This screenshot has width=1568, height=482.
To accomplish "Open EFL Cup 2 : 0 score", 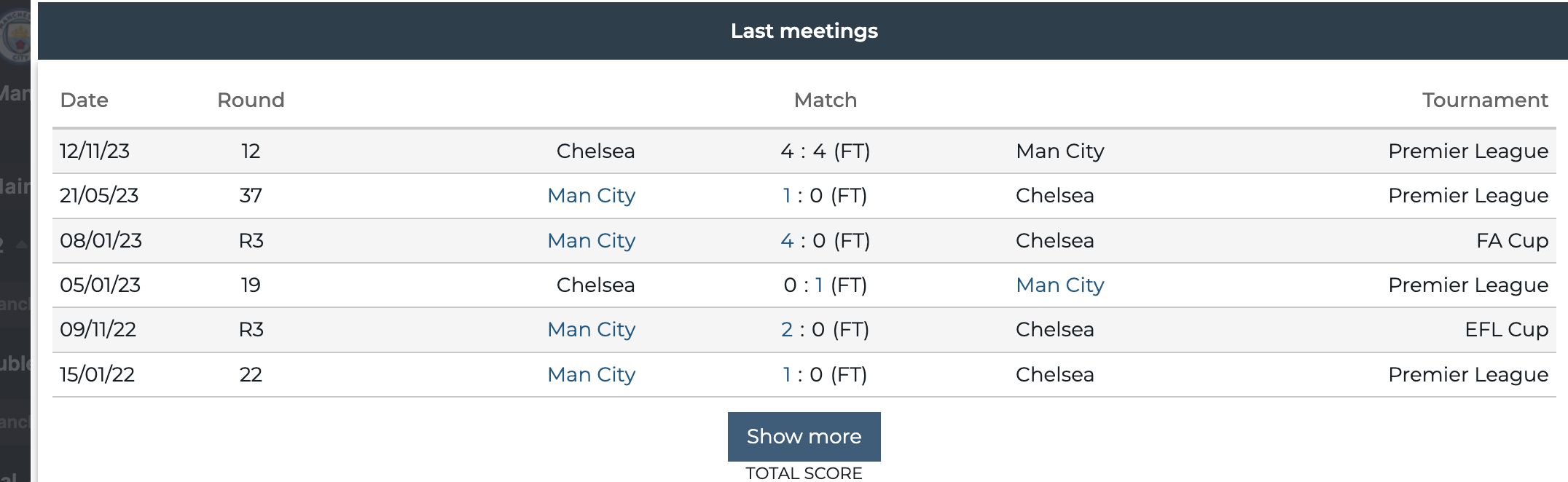I will tap(825, 329).
